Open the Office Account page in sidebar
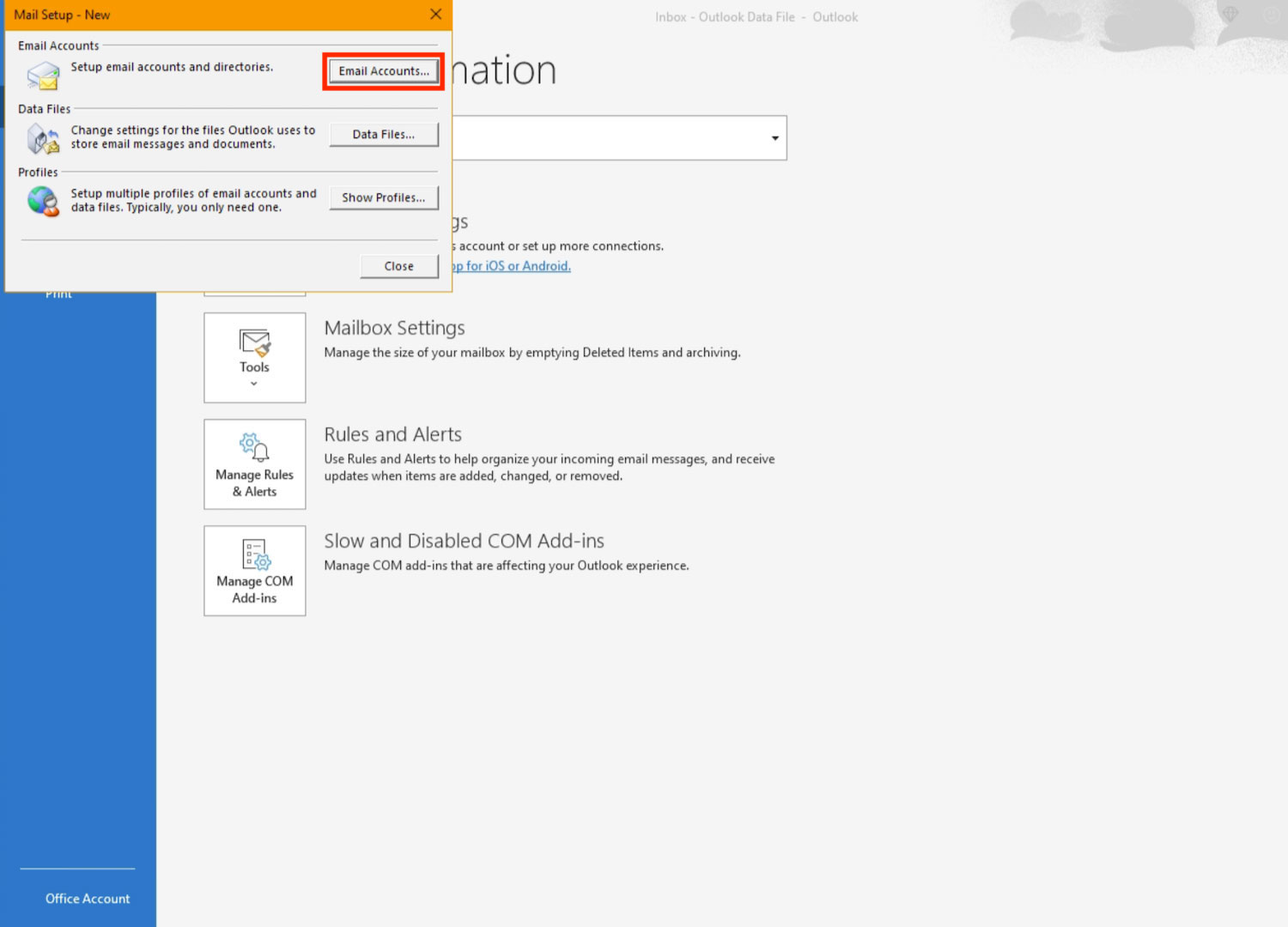1288x927 pixels. [88, 899]
